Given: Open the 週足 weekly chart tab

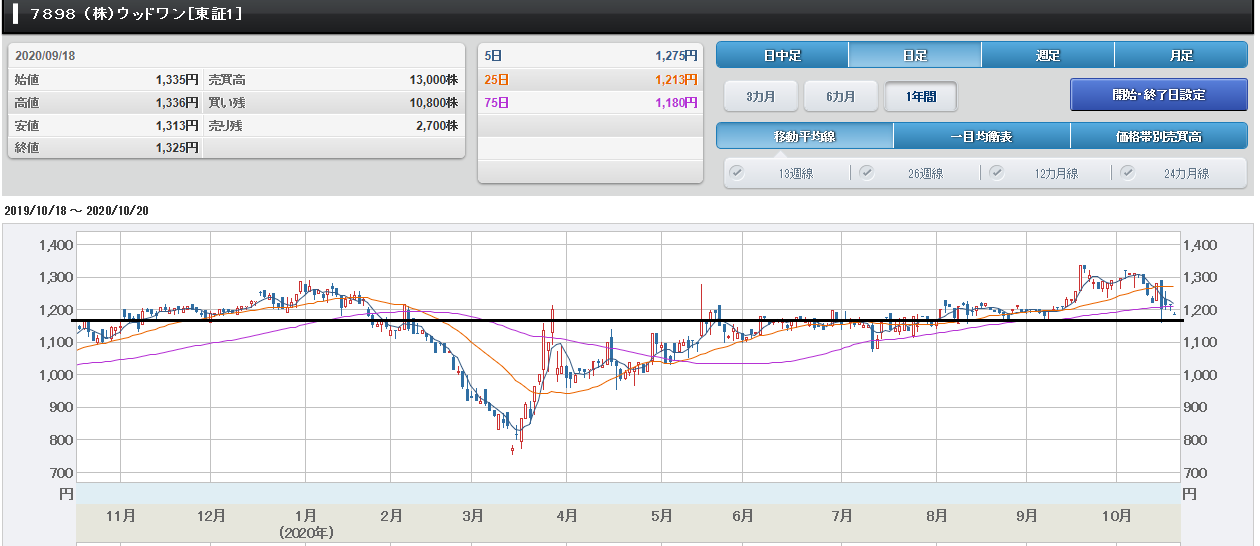Looking at the screenshot, I should click(1048, 55).
